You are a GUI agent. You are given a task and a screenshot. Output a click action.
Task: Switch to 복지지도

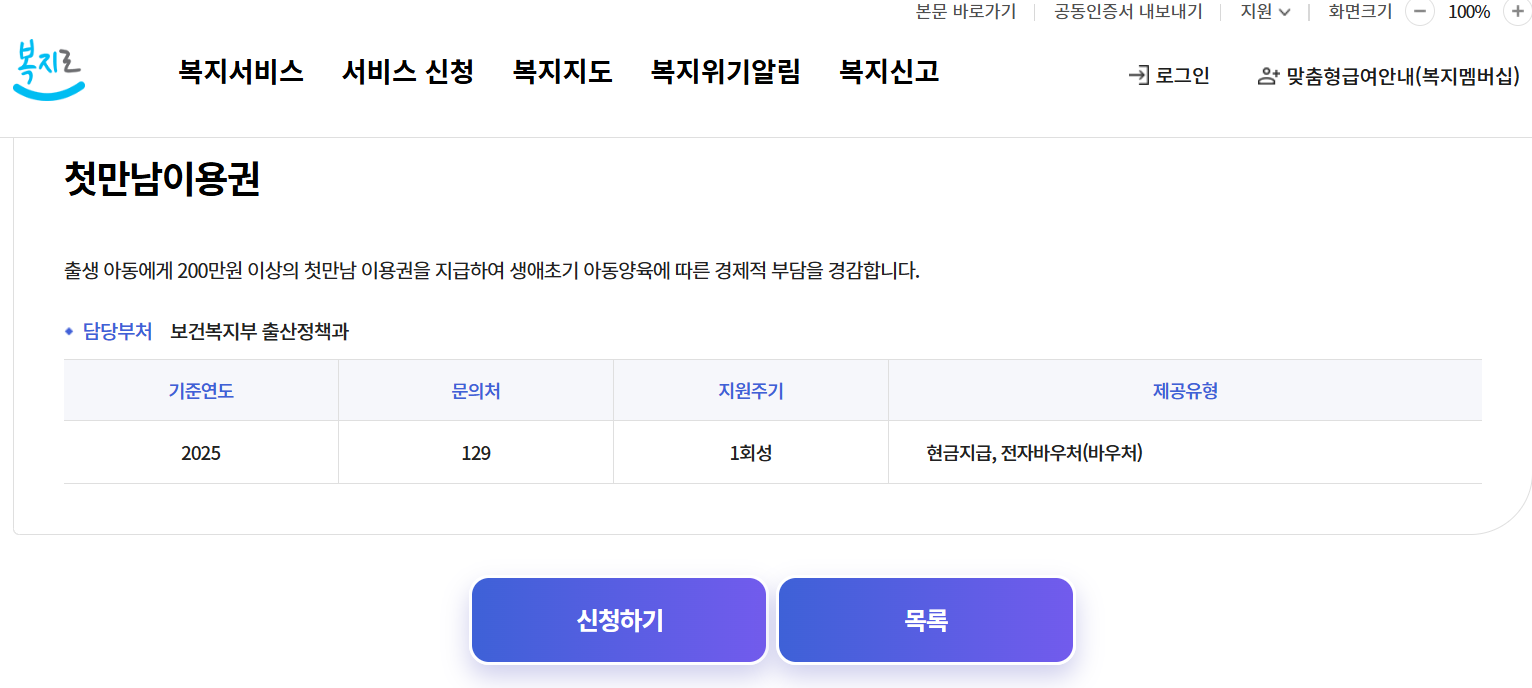tap(562, 73)
